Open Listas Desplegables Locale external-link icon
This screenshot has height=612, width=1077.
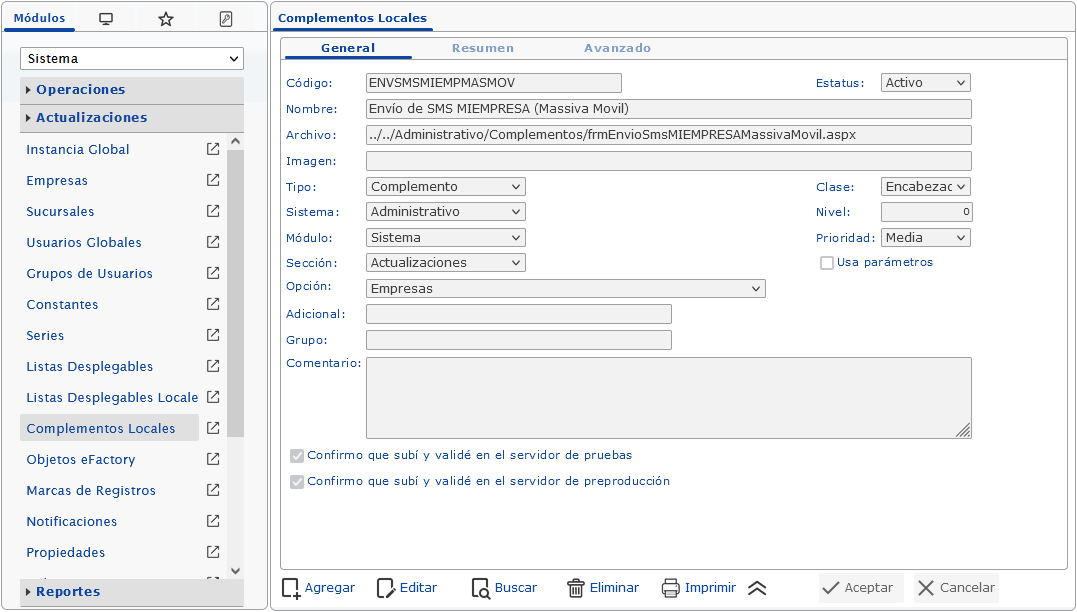213,397
